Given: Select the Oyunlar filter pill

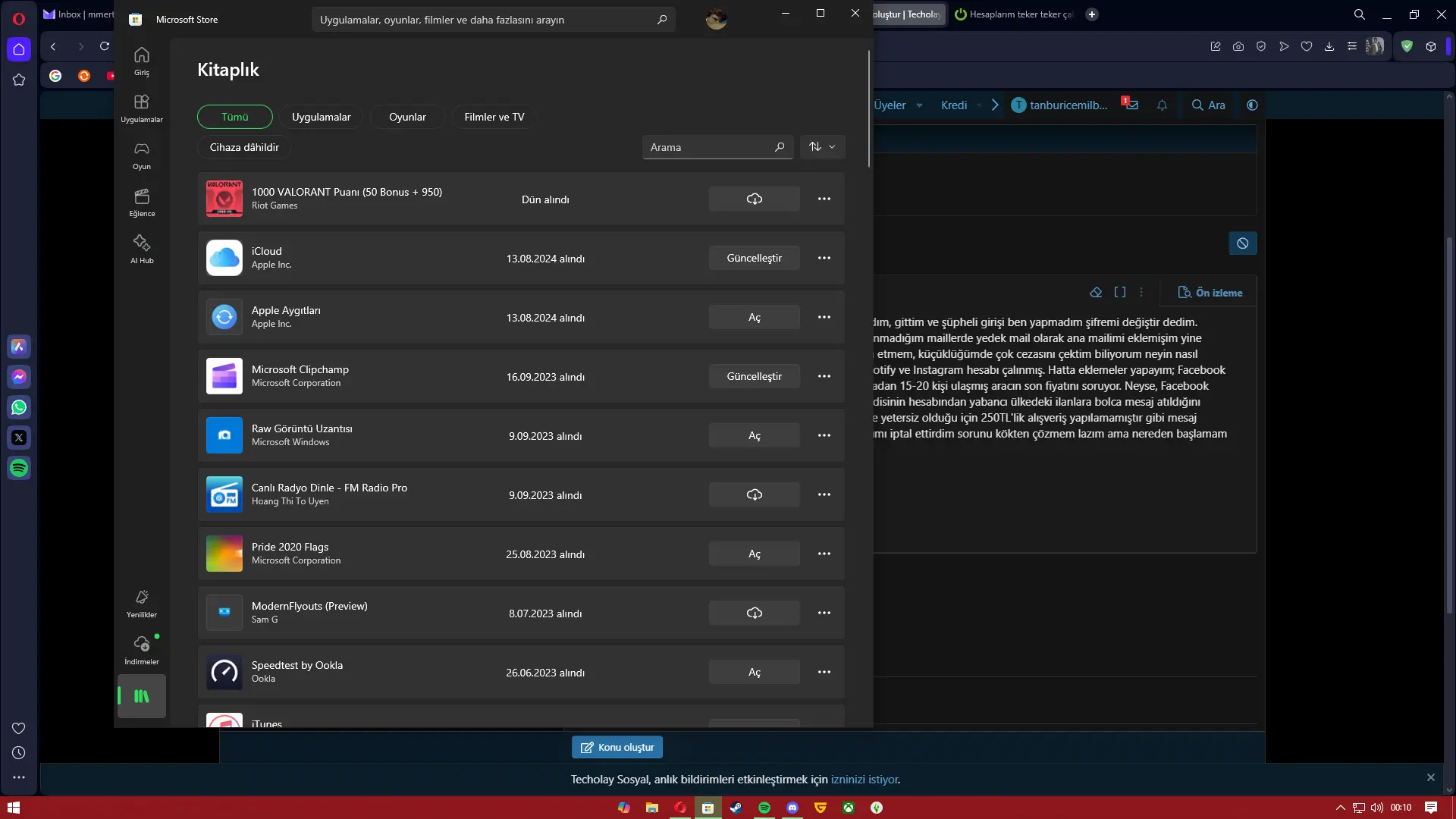Looking at the screenshot, I should 407,117.
